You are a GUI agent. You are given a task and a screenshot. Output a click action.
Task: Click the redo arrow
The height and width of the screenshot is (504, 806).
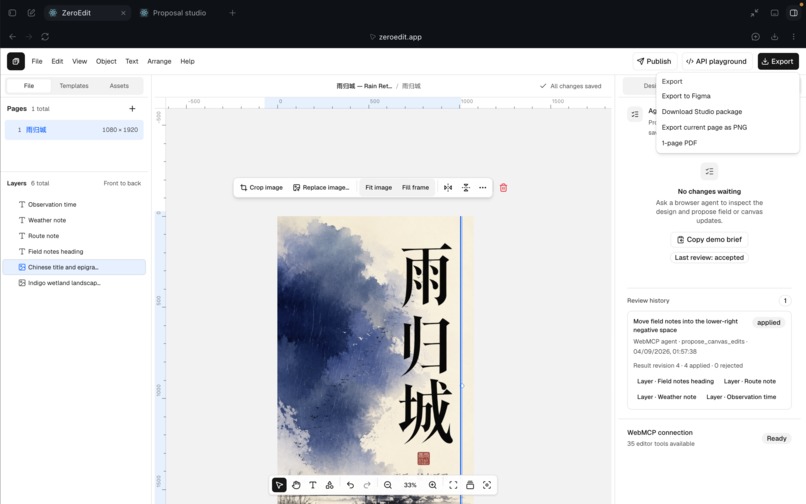point(367,485)
